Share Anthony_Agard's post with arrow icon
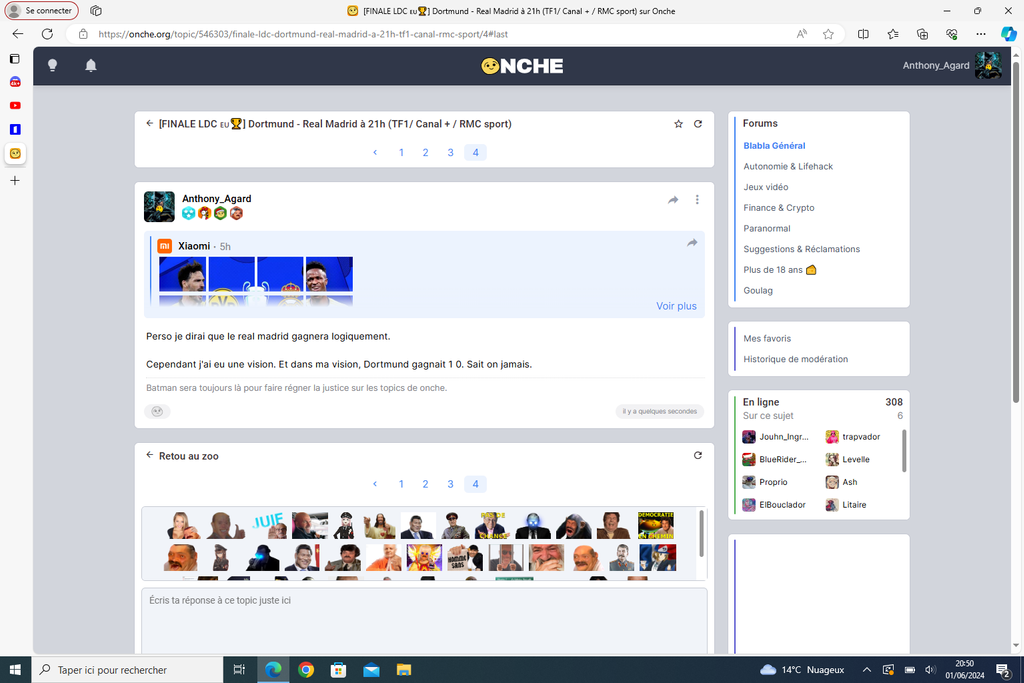 point(673,200)
